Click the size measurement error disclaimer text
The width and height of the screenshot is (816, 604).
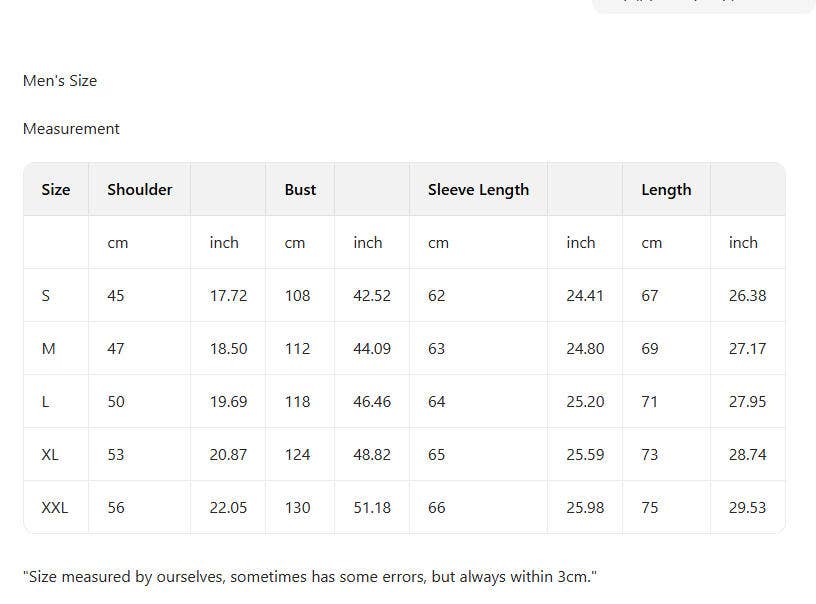pos(310,576)
